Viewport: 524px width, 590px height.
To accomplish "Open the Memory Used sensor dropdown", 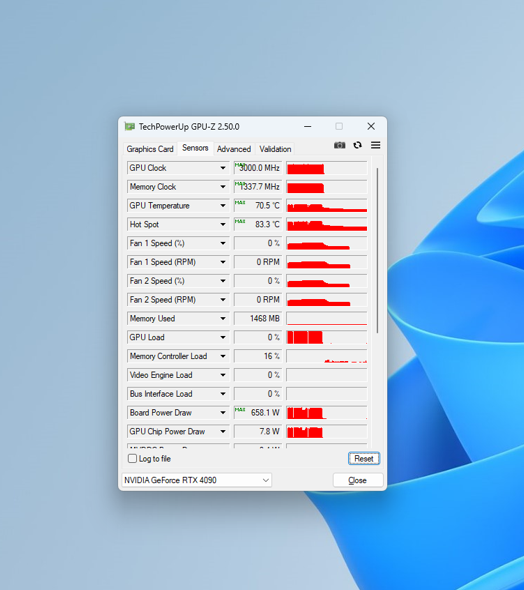I will [x=223, y=318].
